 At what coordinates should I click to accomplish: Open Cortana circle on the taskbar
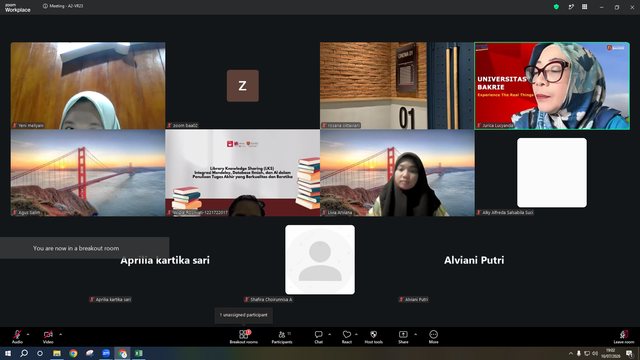40,353
